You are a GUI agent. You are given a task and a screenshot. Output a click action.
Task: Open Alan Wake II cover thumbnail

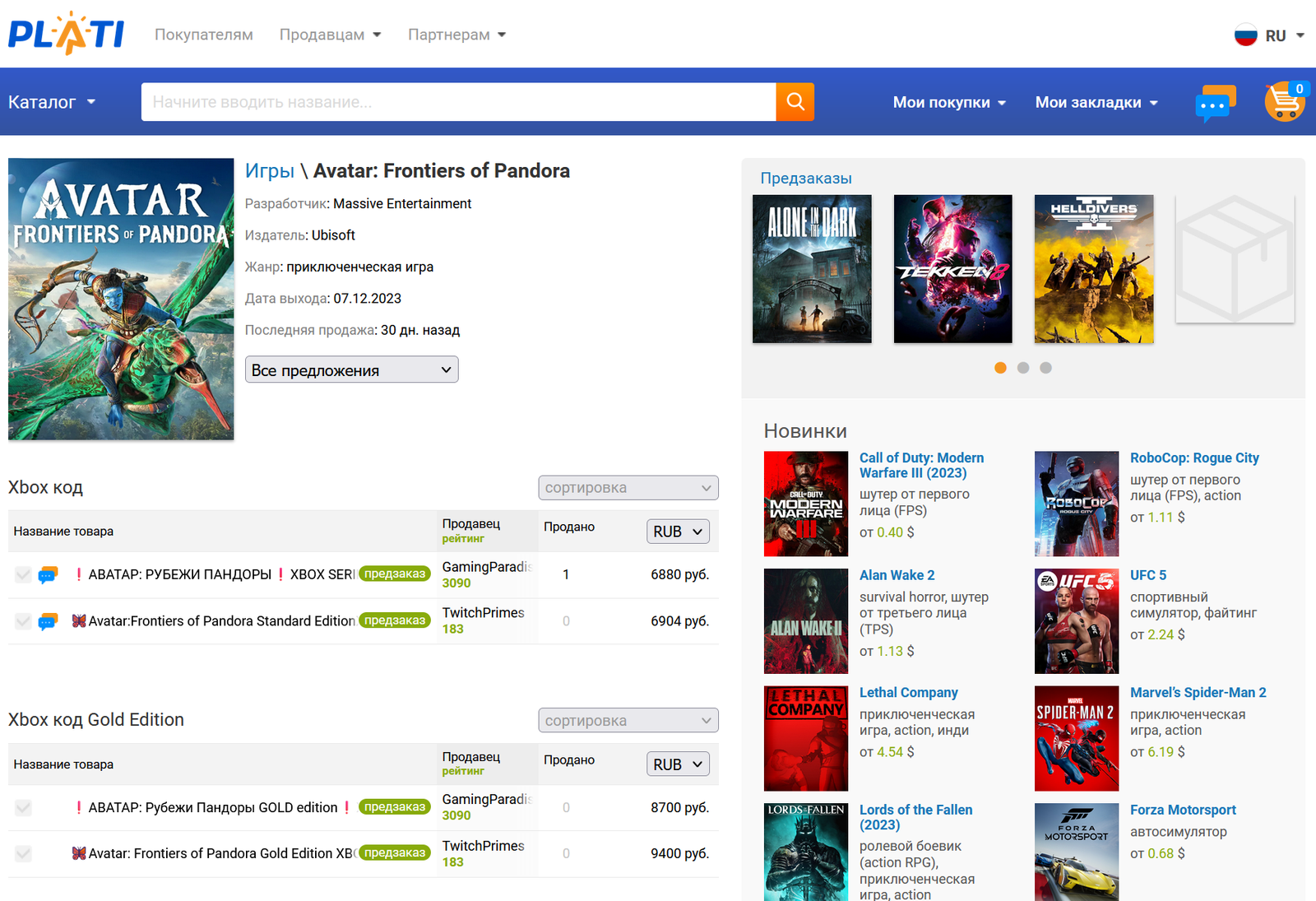tap(806, 621)
